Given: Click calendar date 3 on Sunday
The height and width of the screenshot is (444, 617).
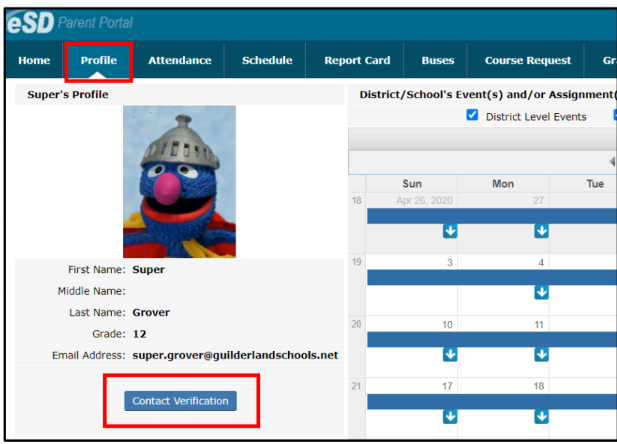Looking at the screenshot, I should 449,263.
